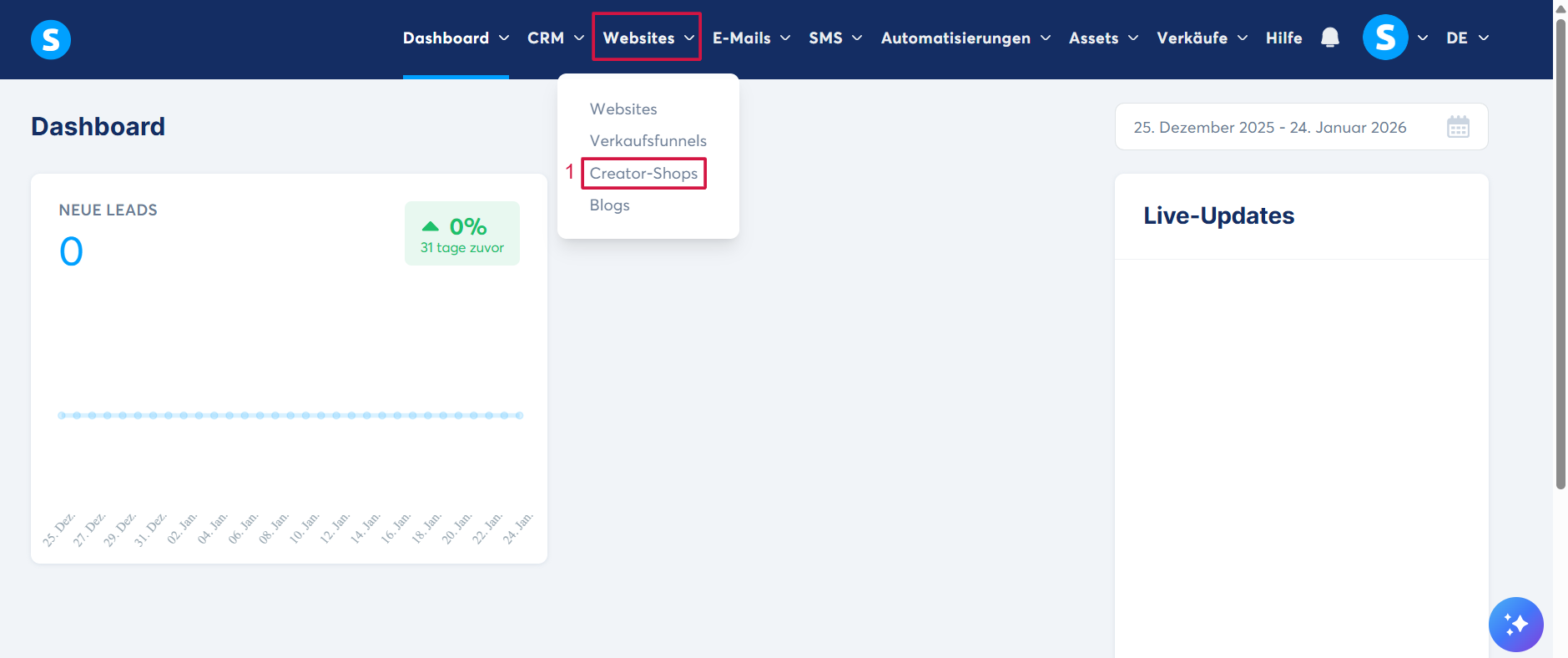Expand the Automatisierungen dropdown chevron
1568x658 pixels.
pos(1046,38)
